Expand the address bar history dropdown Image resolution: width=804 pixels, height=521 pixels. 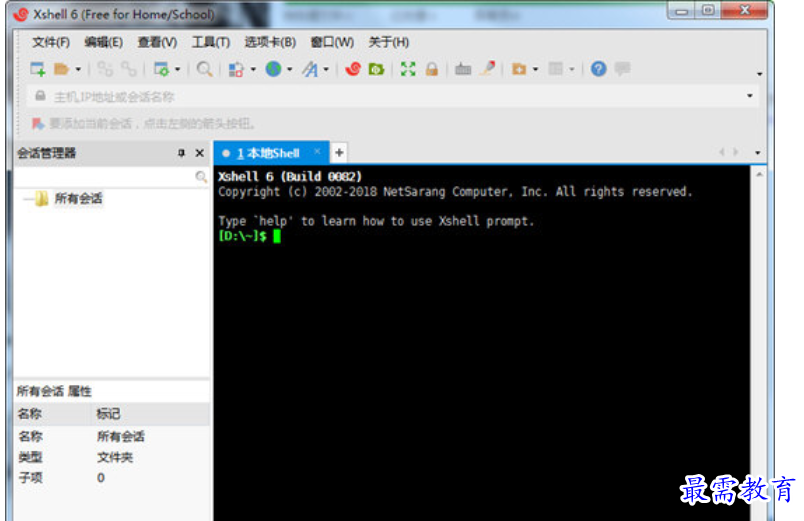(750, 96)
